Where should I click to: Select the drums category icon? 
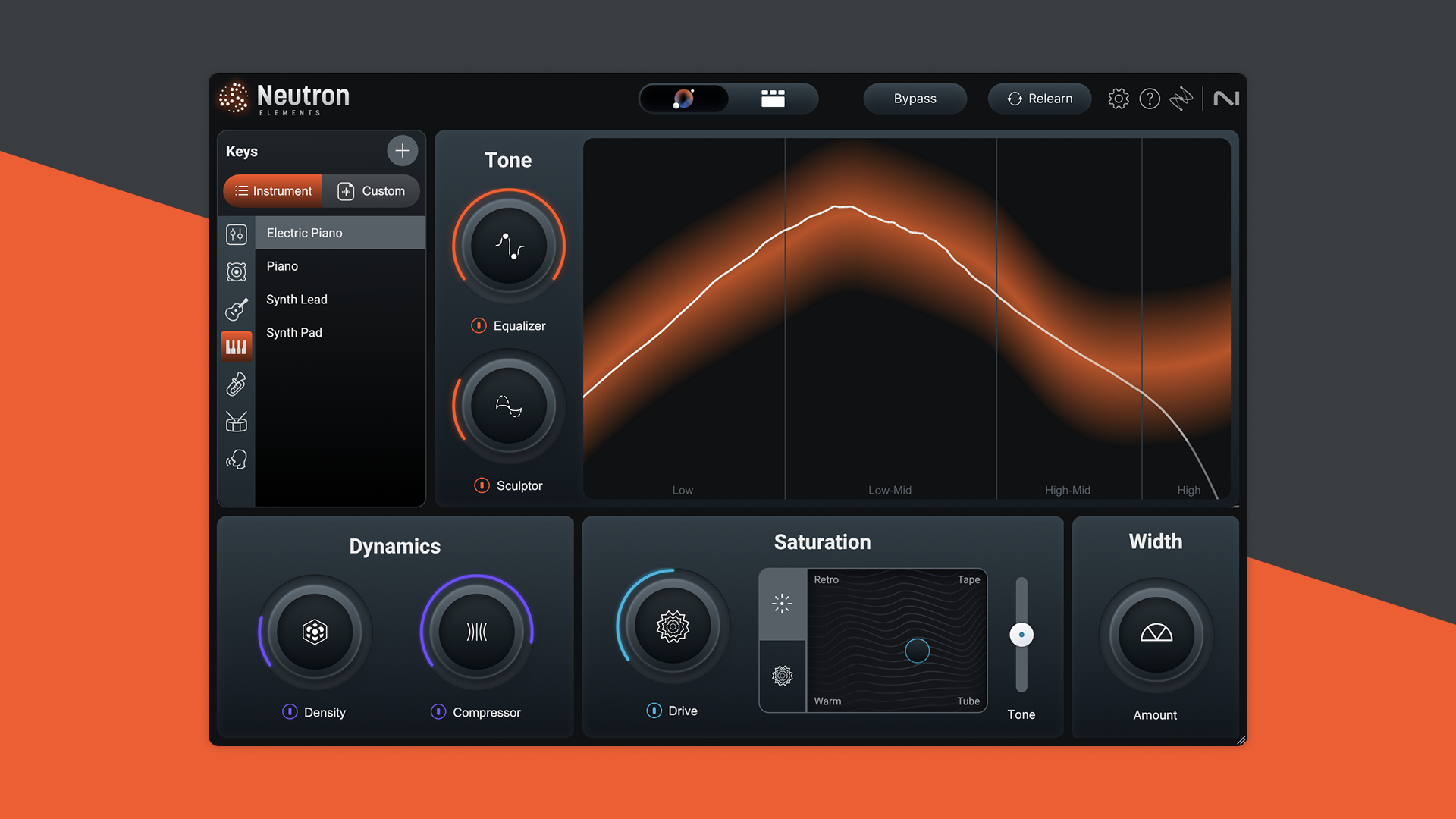(237, 422)
